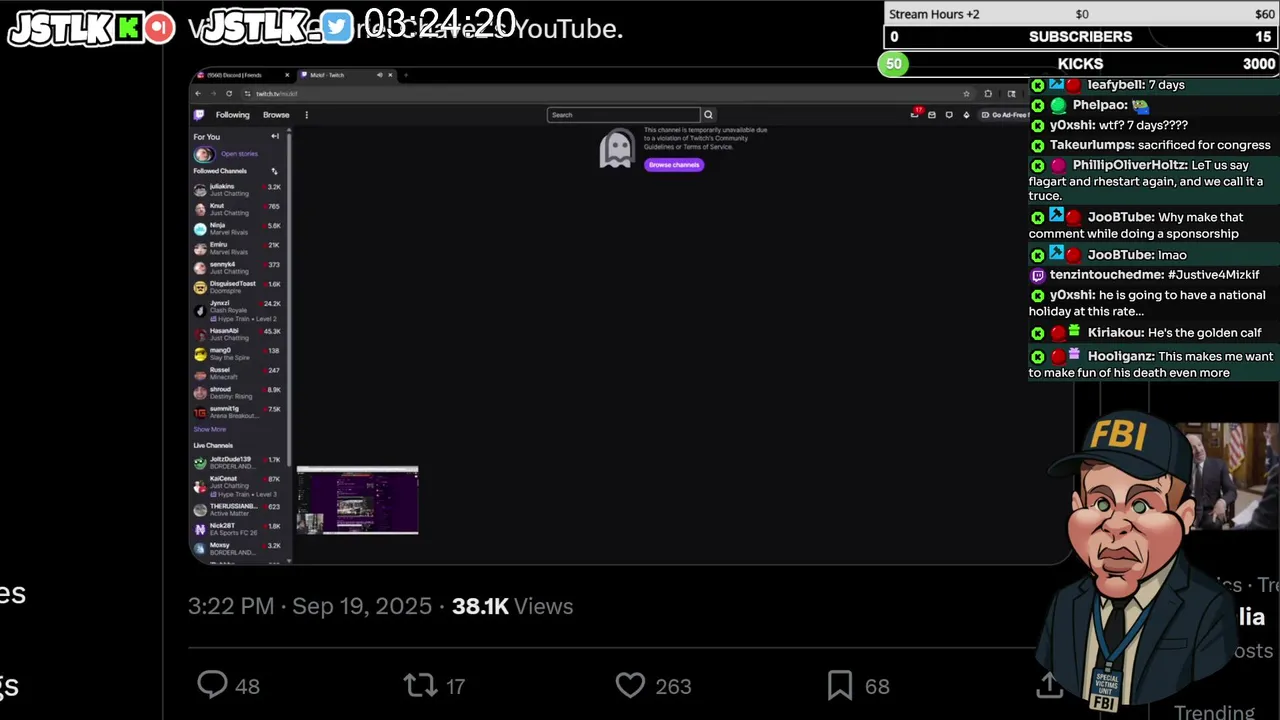Click the browser back arrow in the screenshot
The image size is (1280, 720).
point(198,94)
